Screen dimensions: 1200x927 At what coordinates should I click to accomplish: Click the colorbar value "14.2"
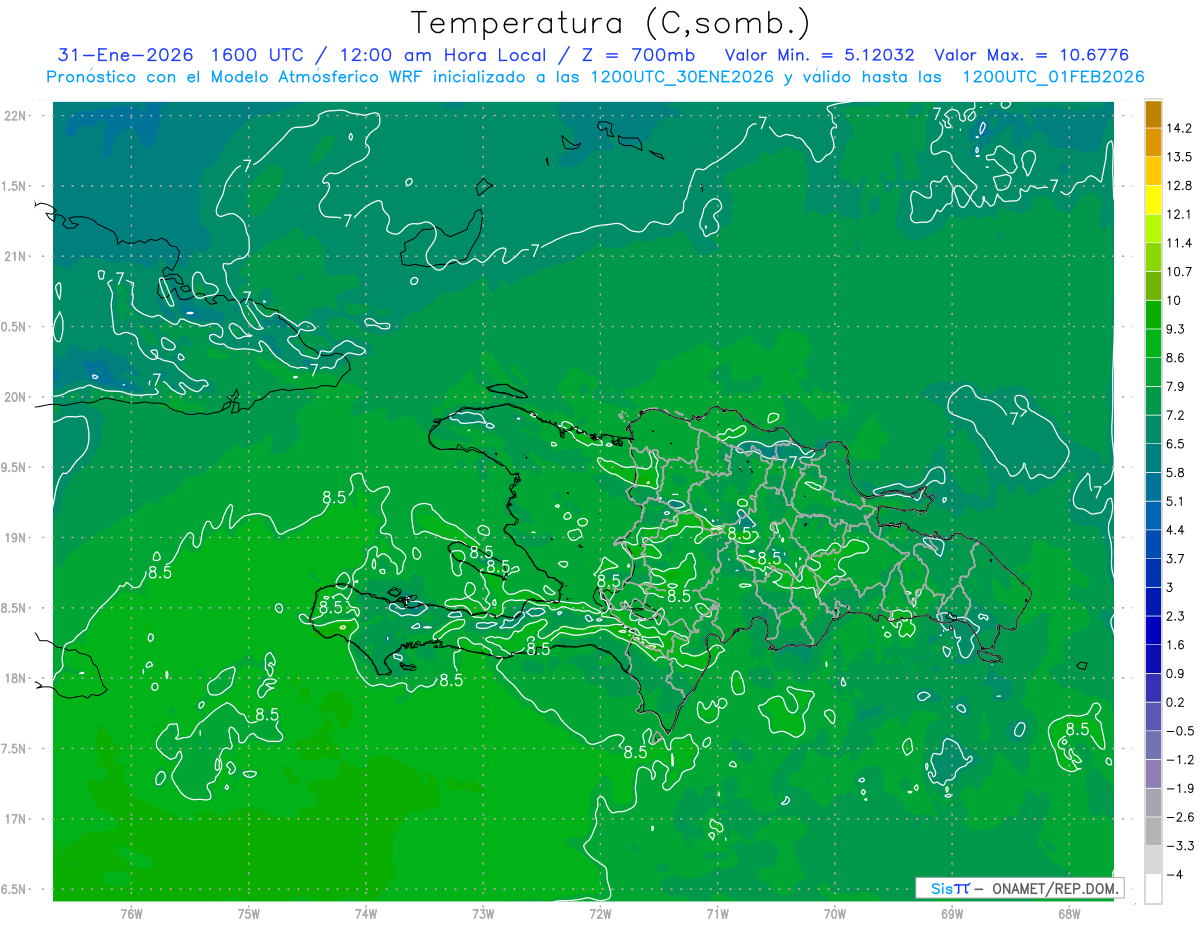click(1179, 128)
